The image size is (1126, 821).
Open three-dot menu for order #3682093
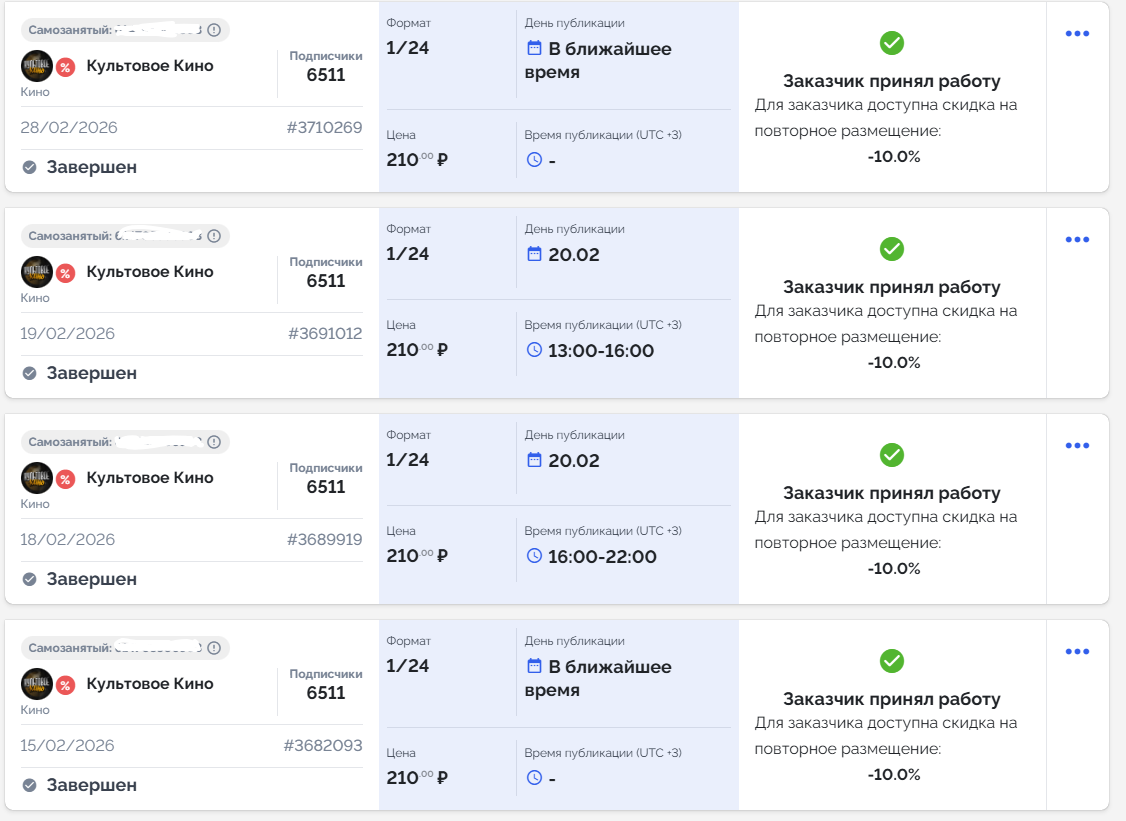point(1077,652)
